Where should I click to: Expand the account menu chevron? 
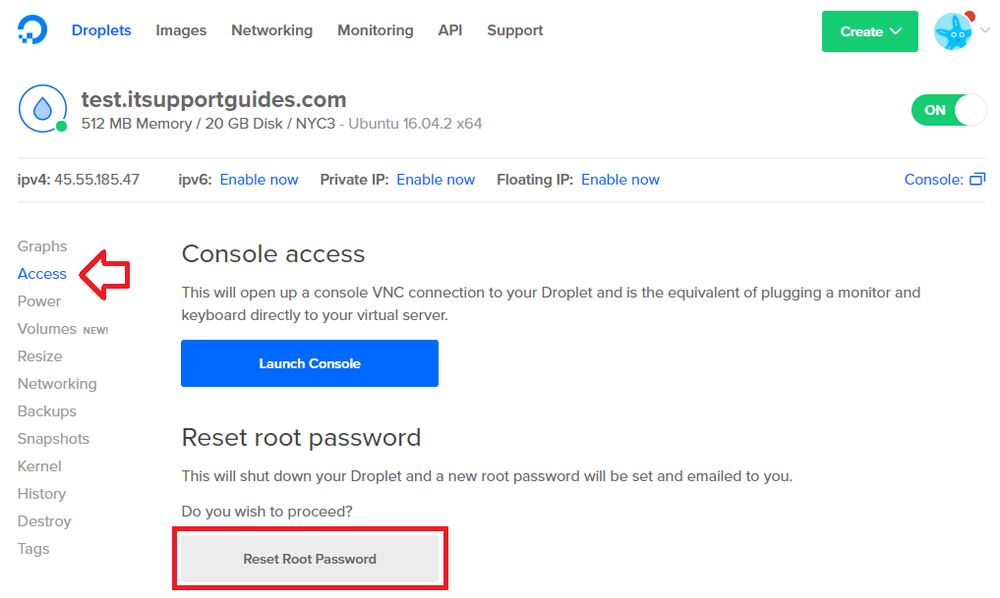[x=985, y=31]
